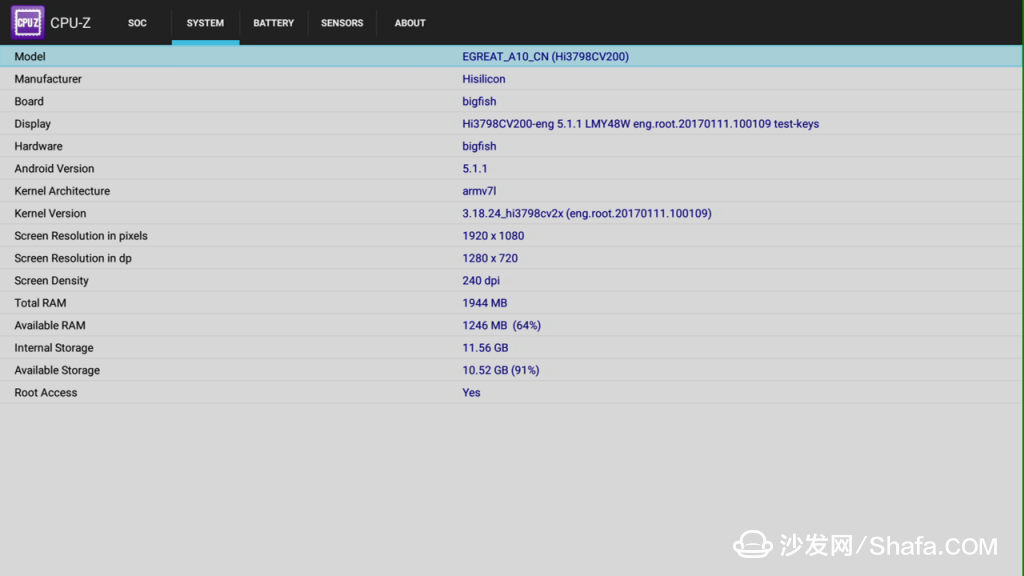1024x576 pixels.
Task: Go to the SENSORS tab
Action: (342, 23)
